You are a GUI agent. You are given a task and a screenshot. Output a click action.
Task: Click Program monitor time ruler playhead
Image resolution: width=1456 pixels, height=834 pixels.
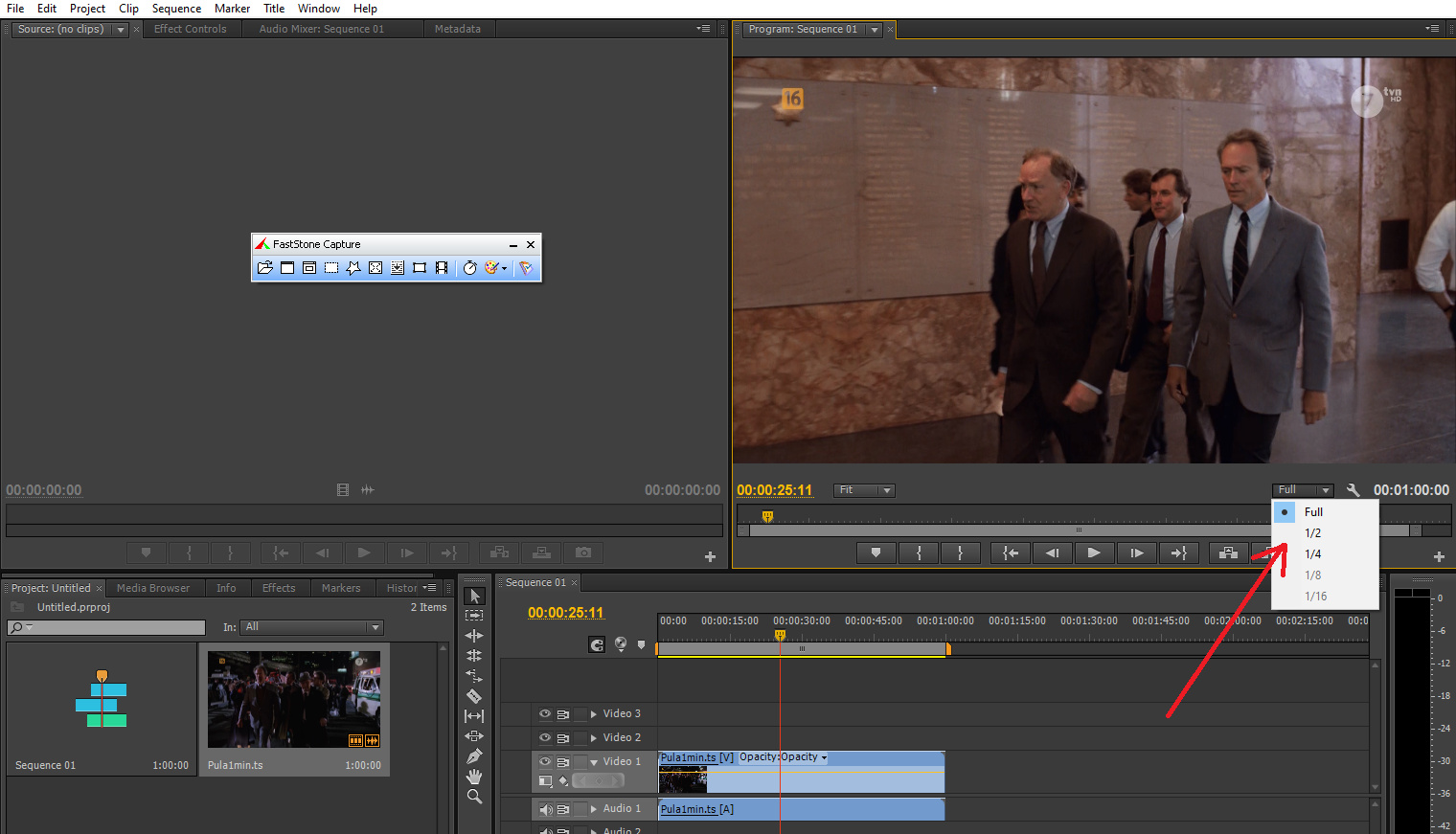click(767, 516)
